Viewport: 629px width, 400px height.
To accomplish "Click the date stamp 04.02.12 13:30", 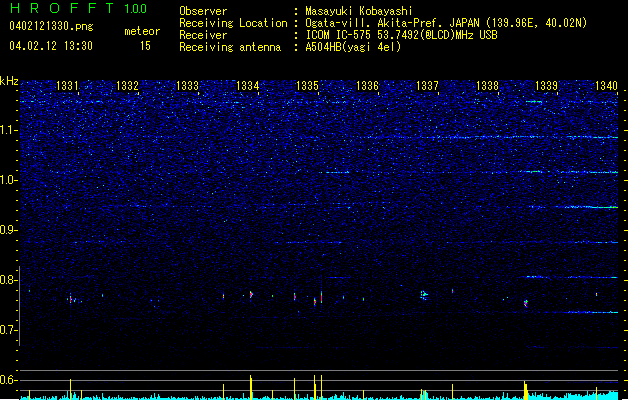I will (x=51, y=46).
